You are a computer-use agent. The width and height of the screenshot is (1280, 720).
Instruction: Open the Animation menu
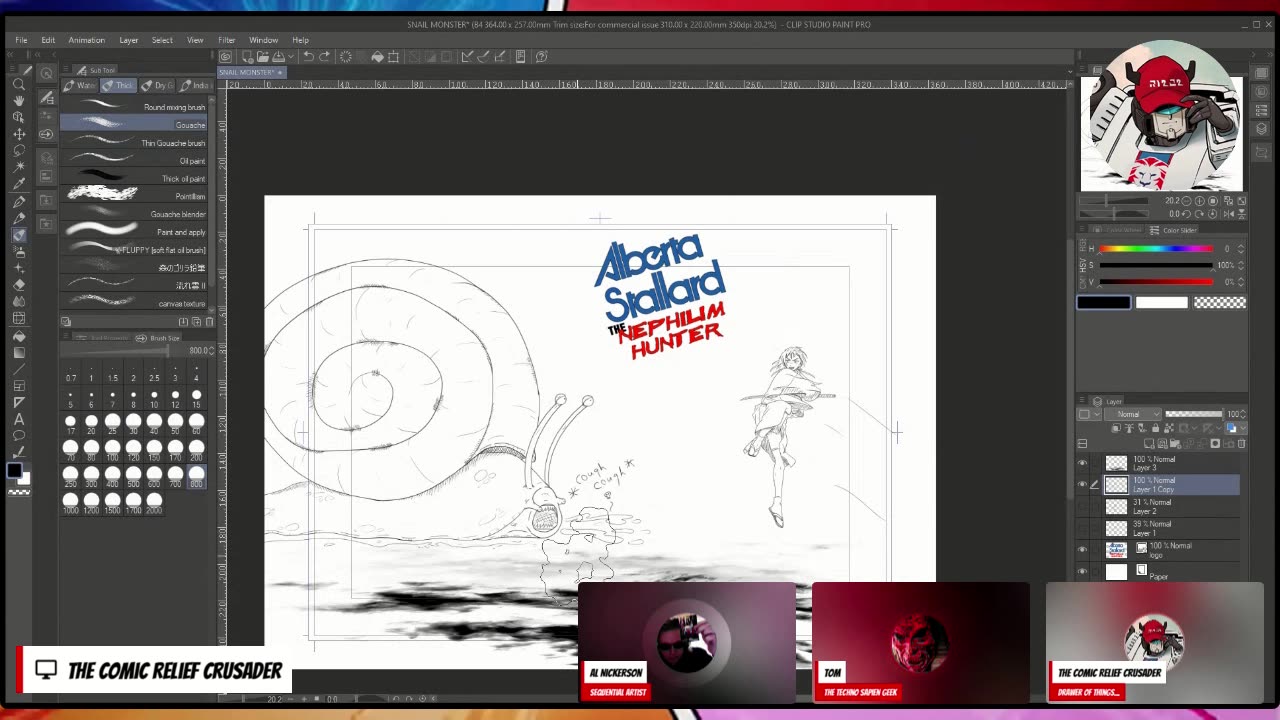point(86,40)
